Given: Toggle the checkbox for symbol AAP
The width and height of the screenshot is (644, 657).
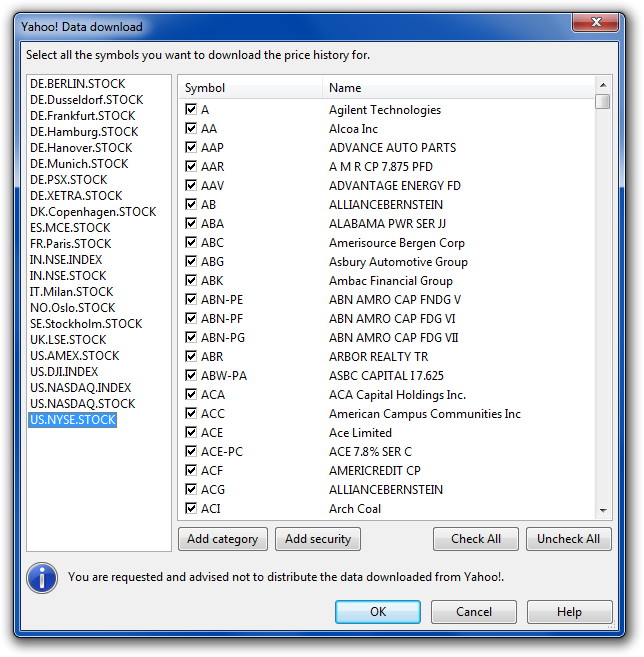Looking at the screenshot, I should point(191,148).
